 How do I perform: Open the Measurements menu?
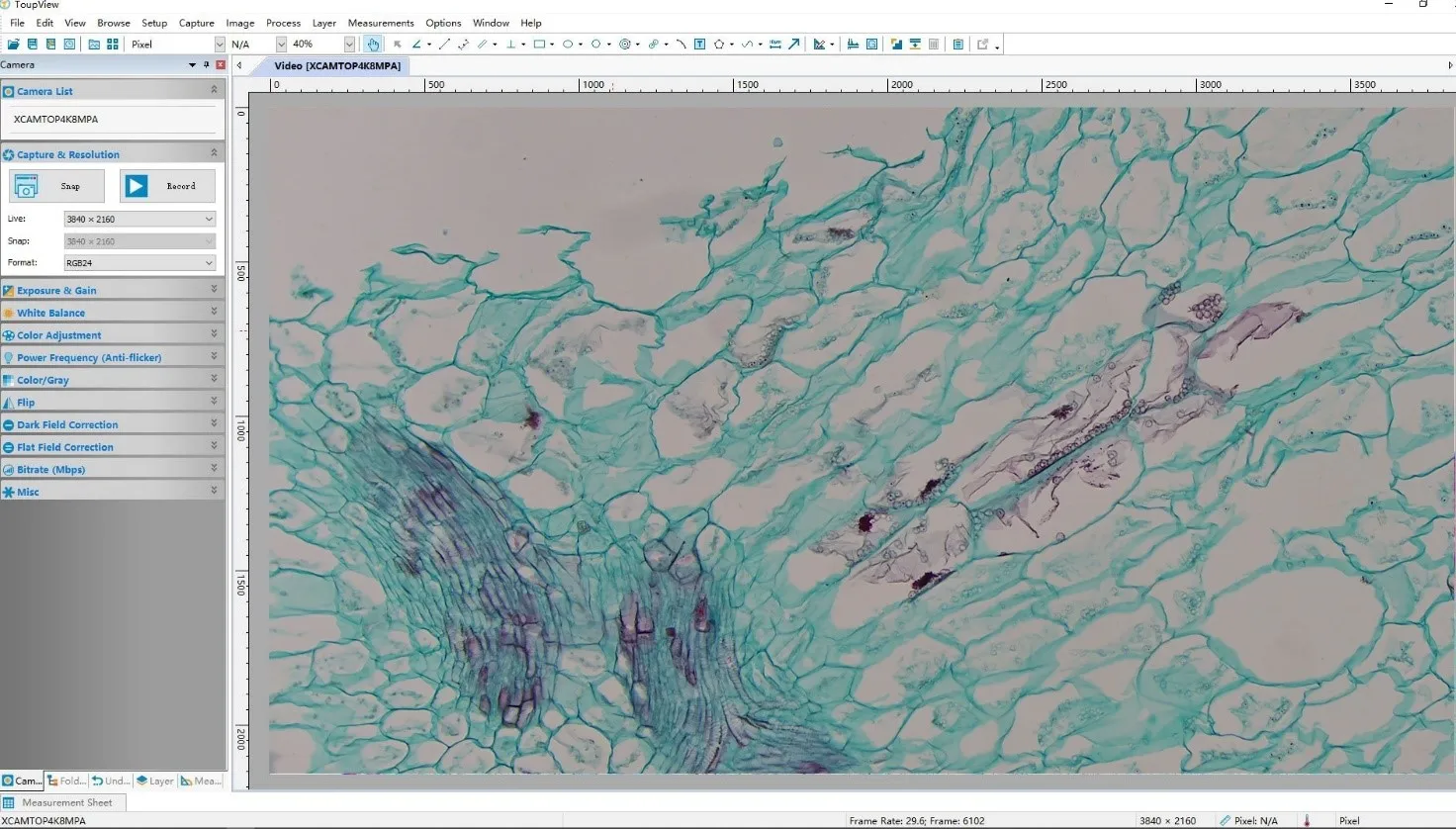tap(381, 23)
